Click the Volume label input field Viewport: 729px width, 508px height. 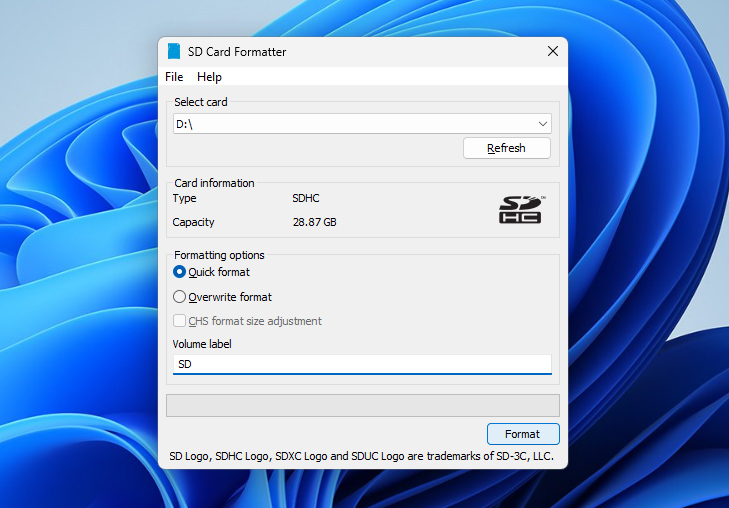pos(362,364)
